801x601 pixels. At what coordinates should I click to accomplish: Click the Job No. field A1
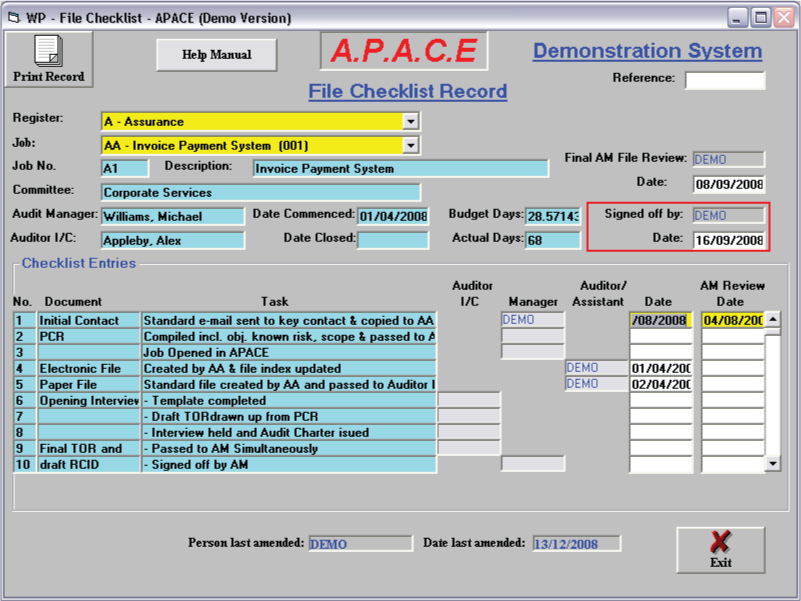(x=125, y=168)
